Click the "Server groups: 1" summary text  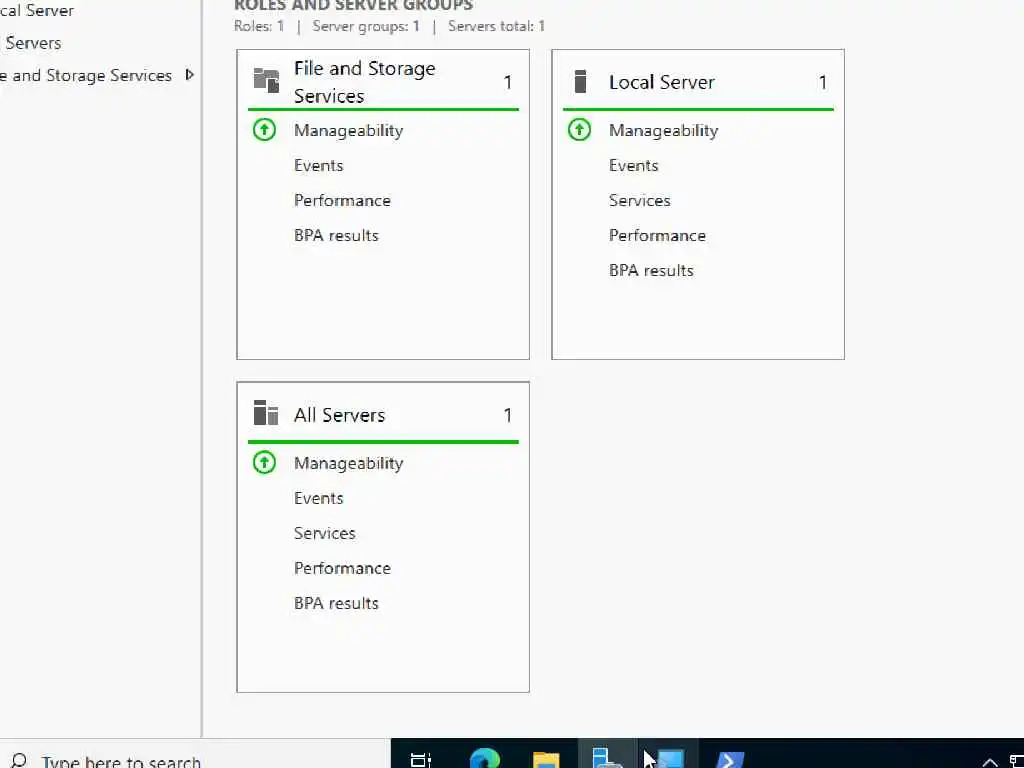(x=366, y=27)
